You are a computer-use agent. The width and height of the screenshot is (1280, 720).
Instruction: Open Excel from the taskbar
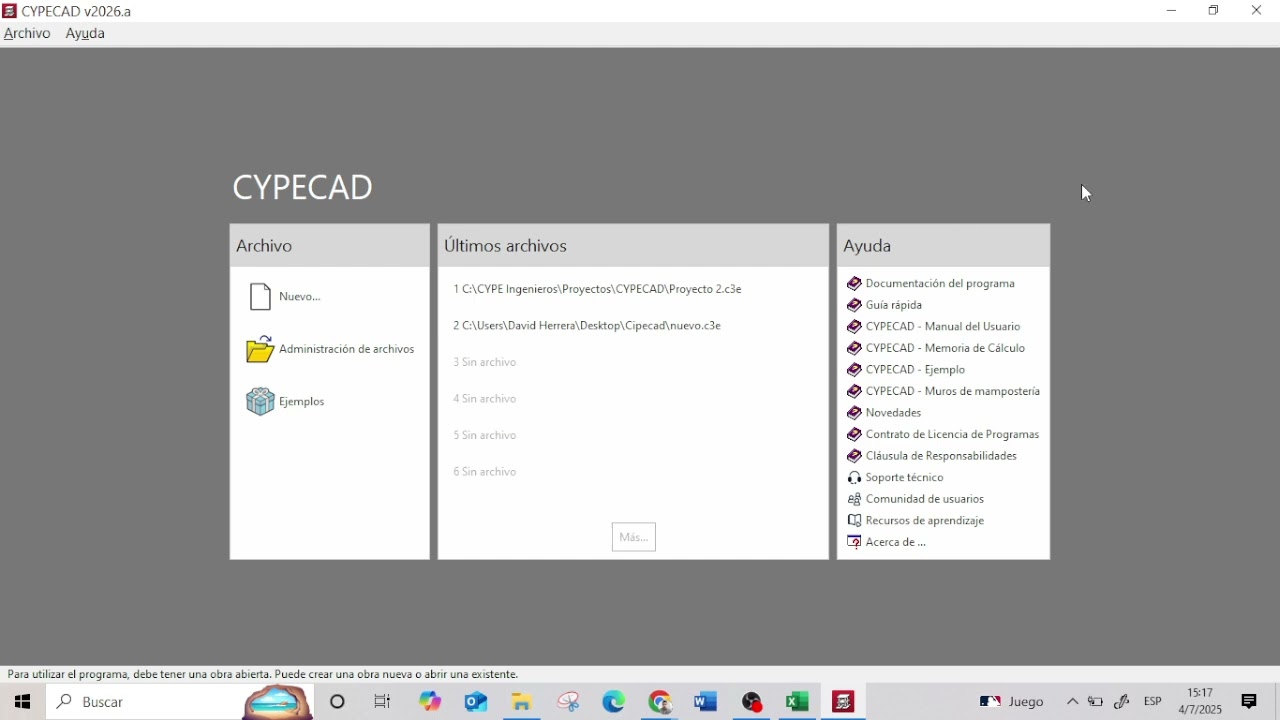tap(799, 703)
